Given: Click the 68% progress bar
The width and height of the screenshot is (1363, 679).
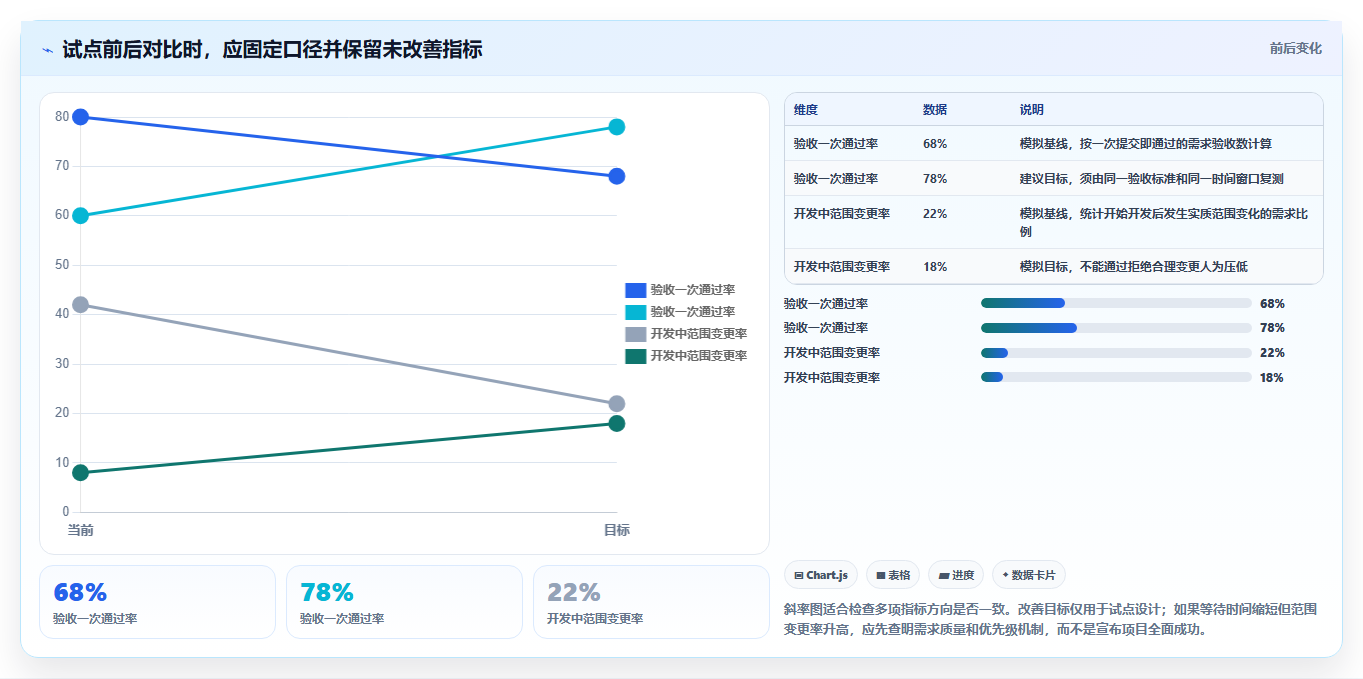Looking at the screenshot, I should (x=1116, y=303).
